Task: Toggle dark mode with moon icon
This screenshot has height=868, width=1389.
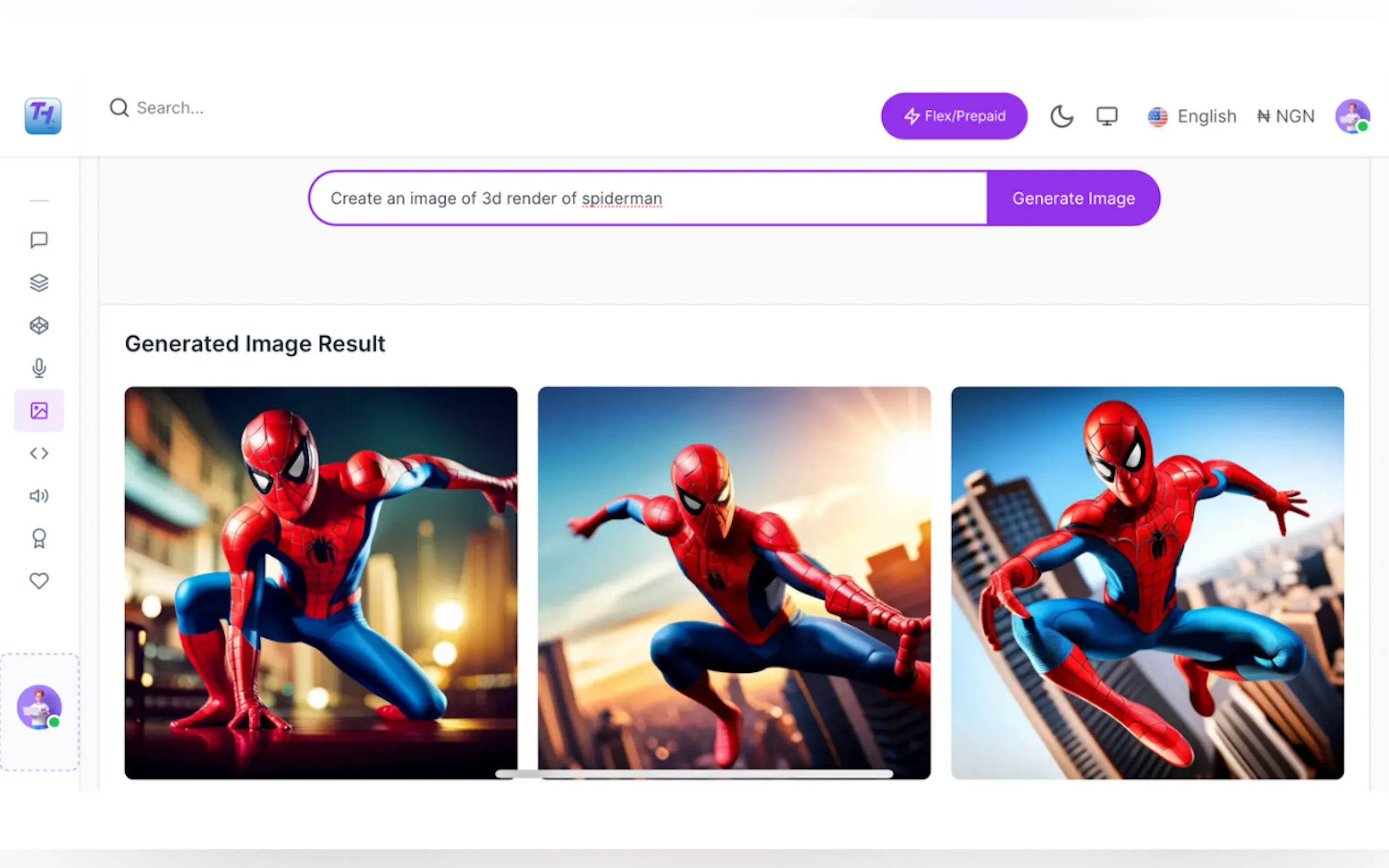Action: [1061, 116]
